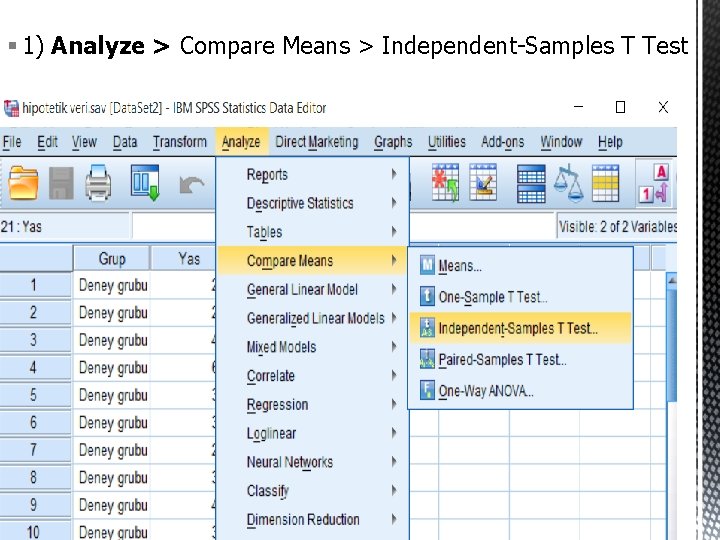This screenshot has width=720, height=540.
Task: Choose Independent-Samples T Test... entry
Action: (x=520, y=328)
